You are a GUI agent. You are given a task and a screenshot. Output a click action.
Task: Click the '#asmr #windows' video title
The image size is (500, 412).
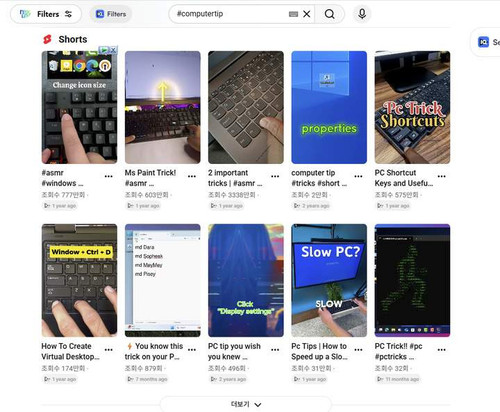(x=62, y=178)
